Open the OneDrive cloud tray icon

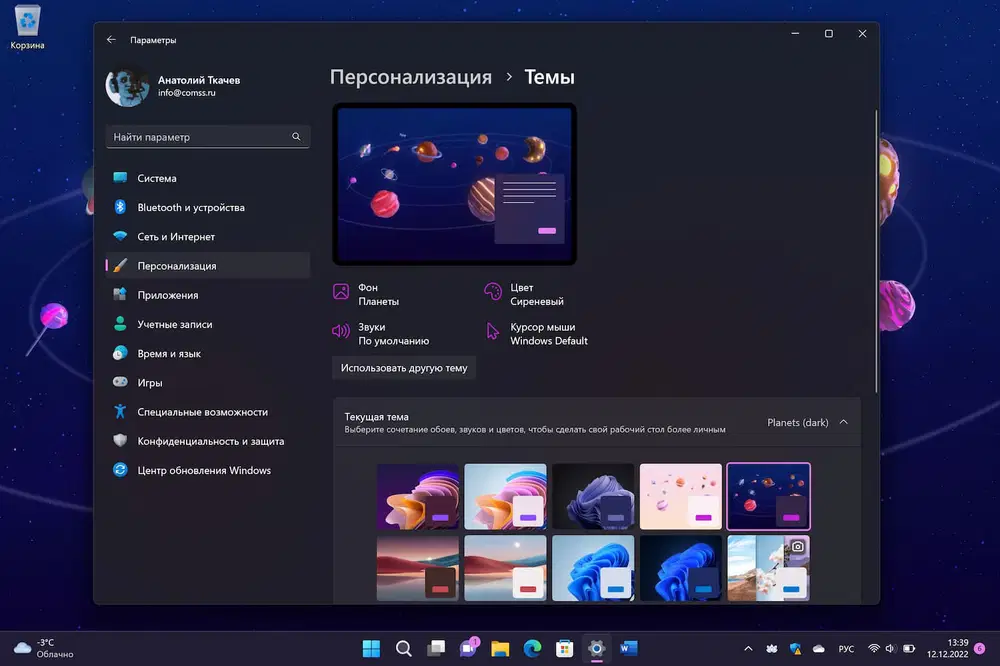point(819,649)
